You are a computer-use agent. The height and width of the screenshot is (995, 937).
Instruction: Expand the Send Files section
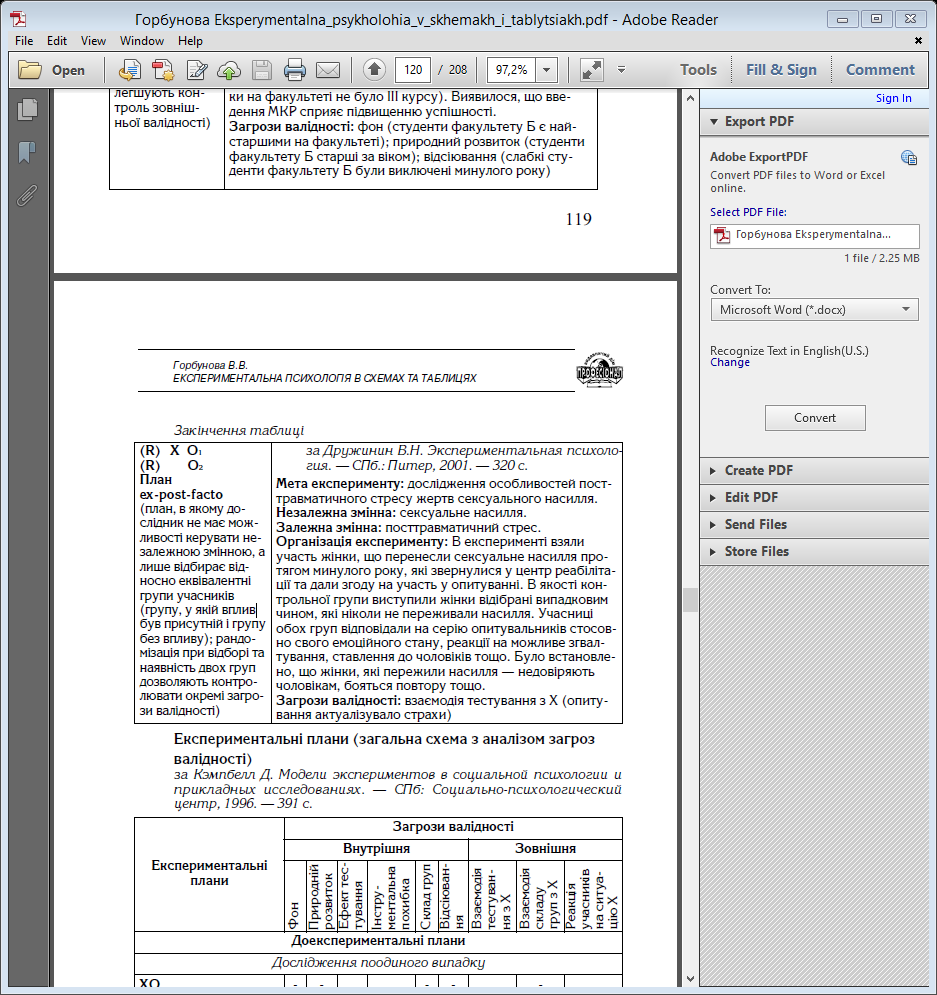pos(755,524)
